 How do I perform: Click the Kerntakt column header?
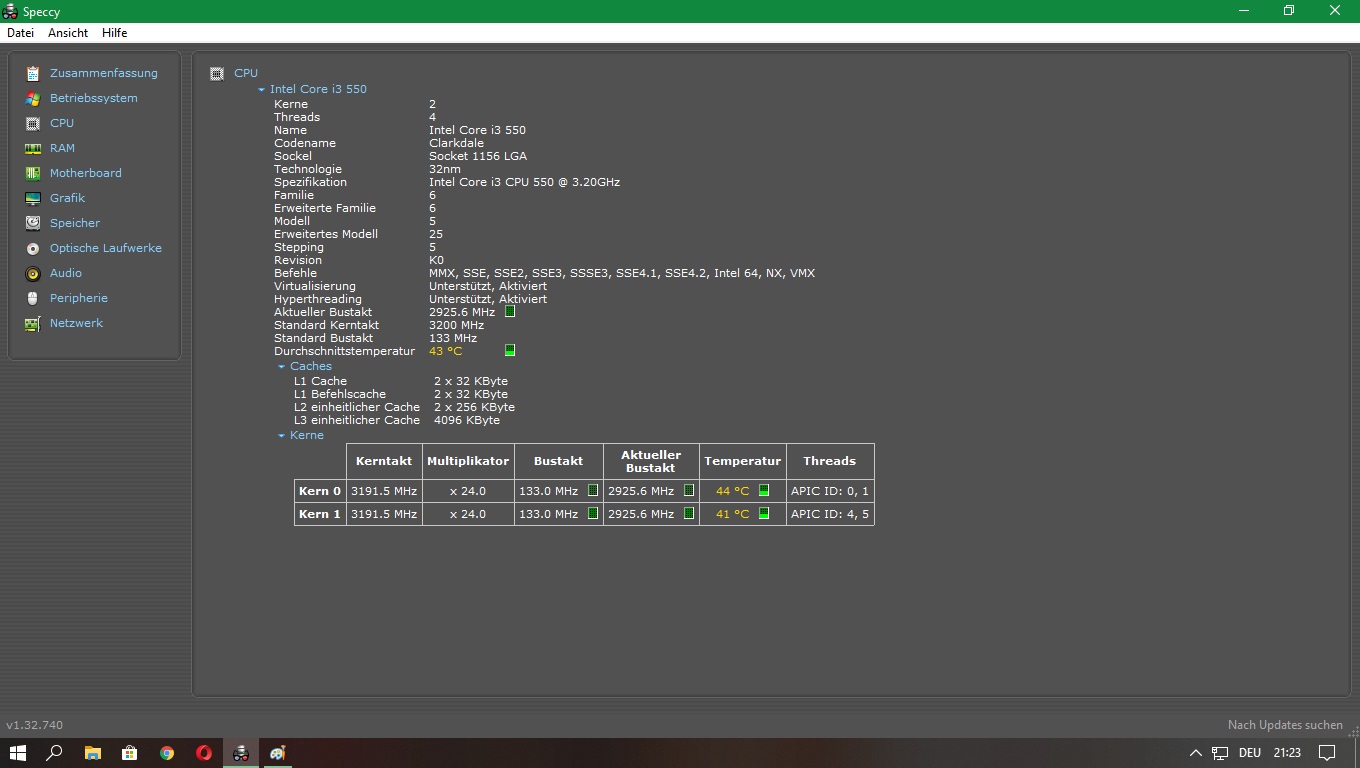coord(384,461)
